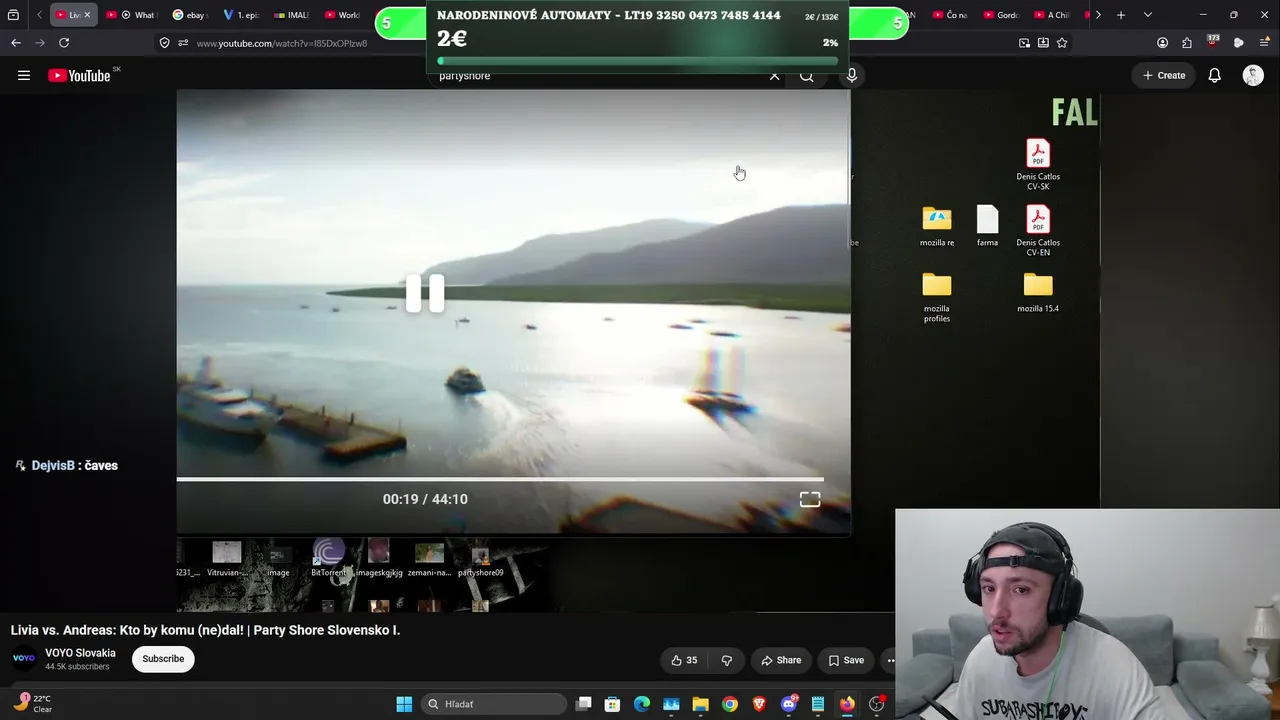Image resolution: width=1280 pixels, height=720 pixels.
Task: Open YouTube notifications bell
Action: (1214, 75)
